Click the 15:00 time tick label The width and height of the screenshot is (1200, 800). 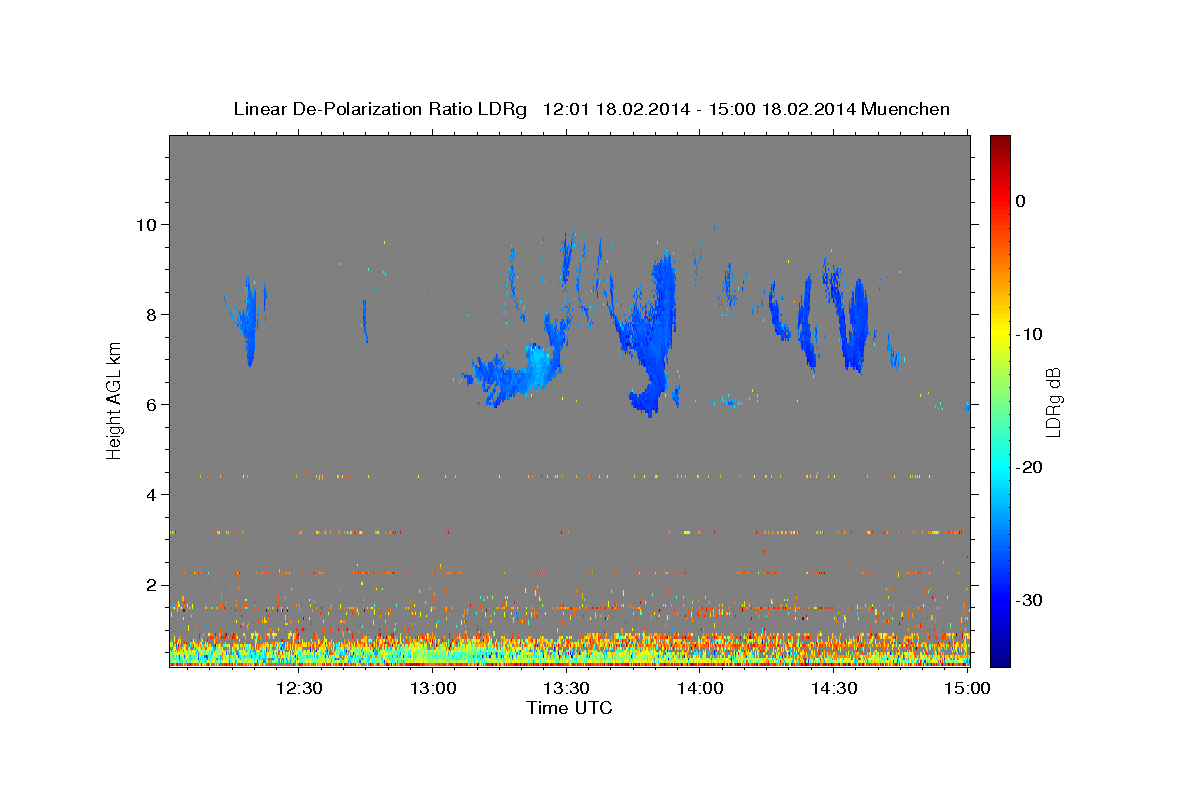(x=967, y=688)
